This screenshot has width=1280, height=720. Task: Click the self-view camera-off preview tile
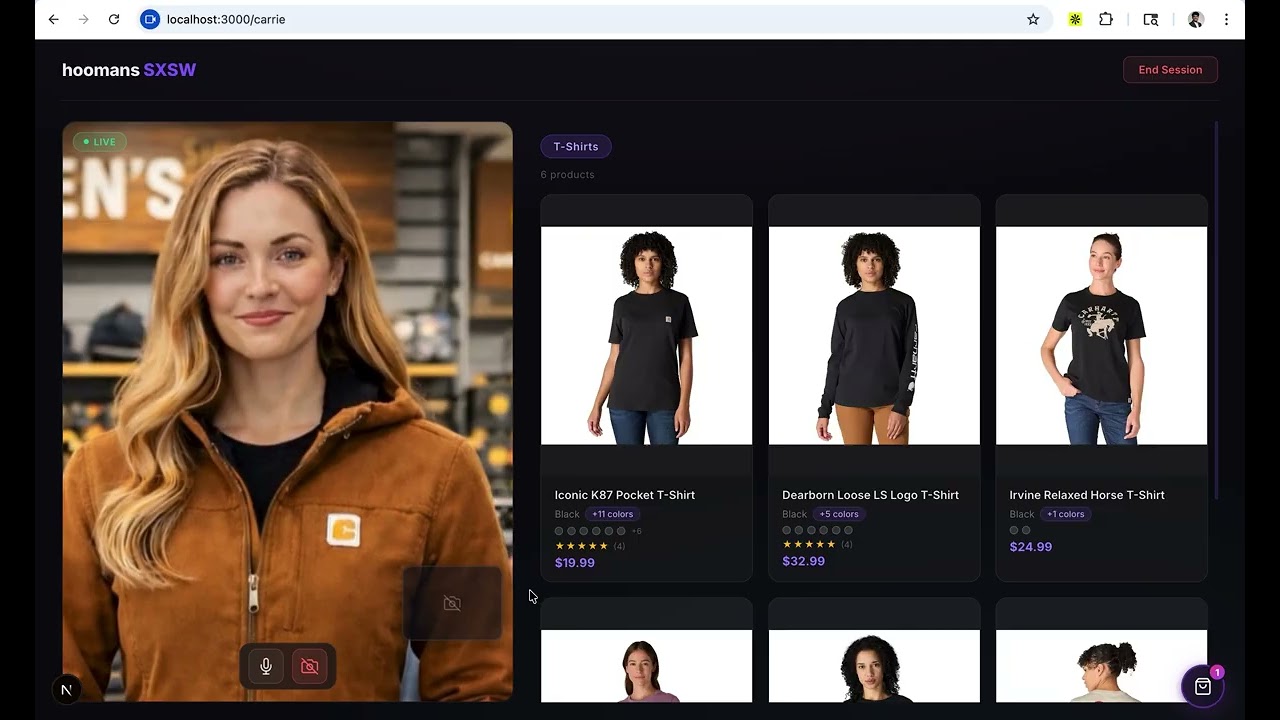(452, 603)
